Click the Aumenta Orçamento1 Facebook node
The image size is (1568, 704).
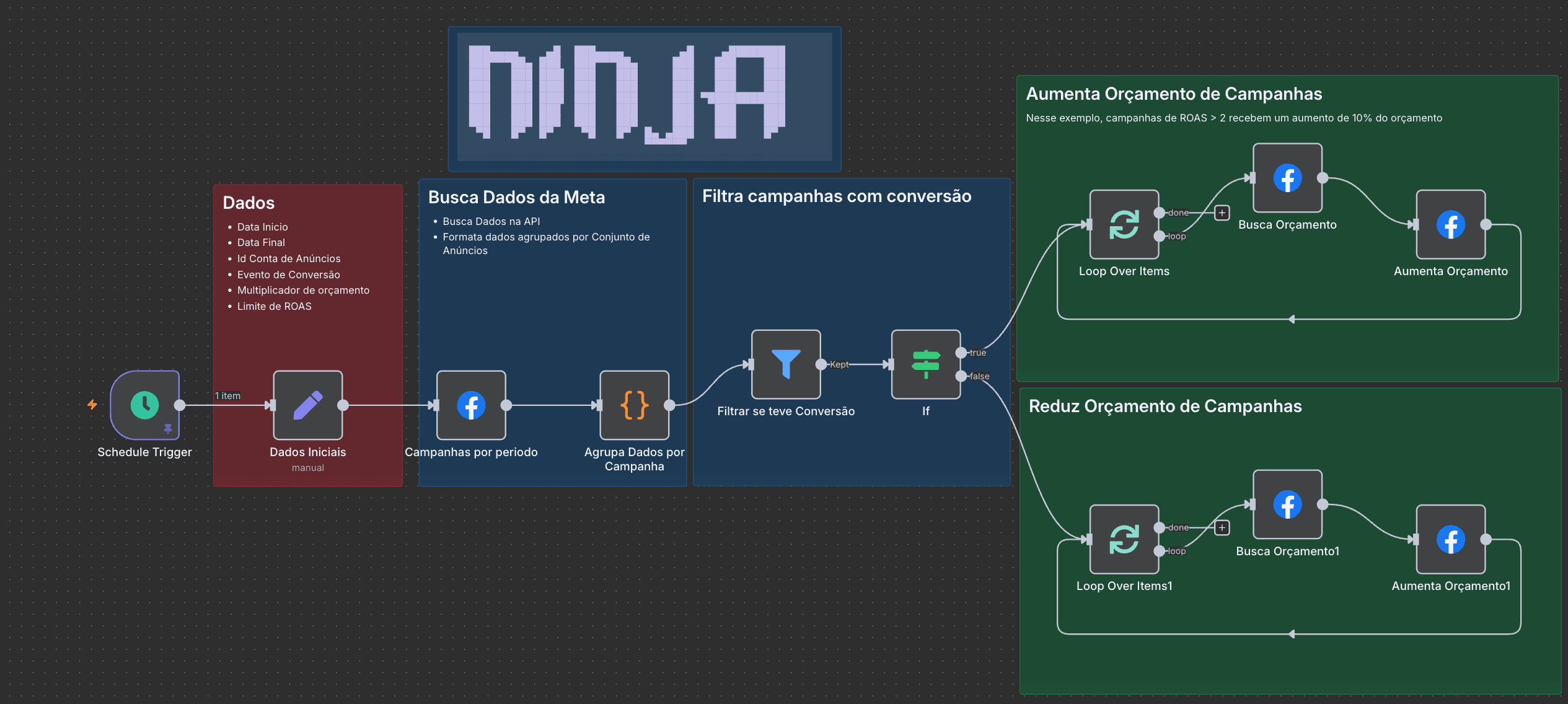(1450, 539)
